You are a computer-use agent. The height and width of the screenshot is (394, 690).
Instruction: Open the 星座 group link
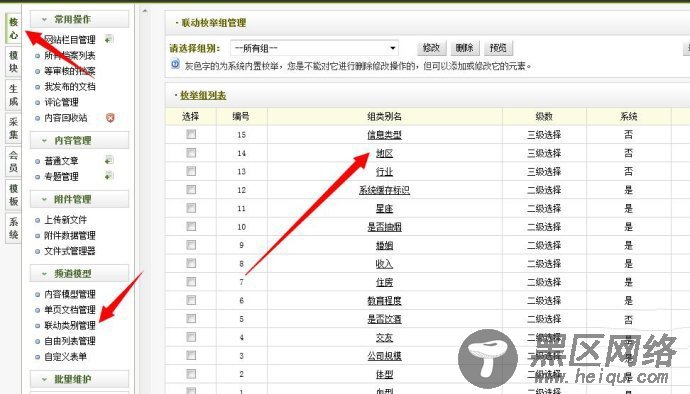pos(384,209)
